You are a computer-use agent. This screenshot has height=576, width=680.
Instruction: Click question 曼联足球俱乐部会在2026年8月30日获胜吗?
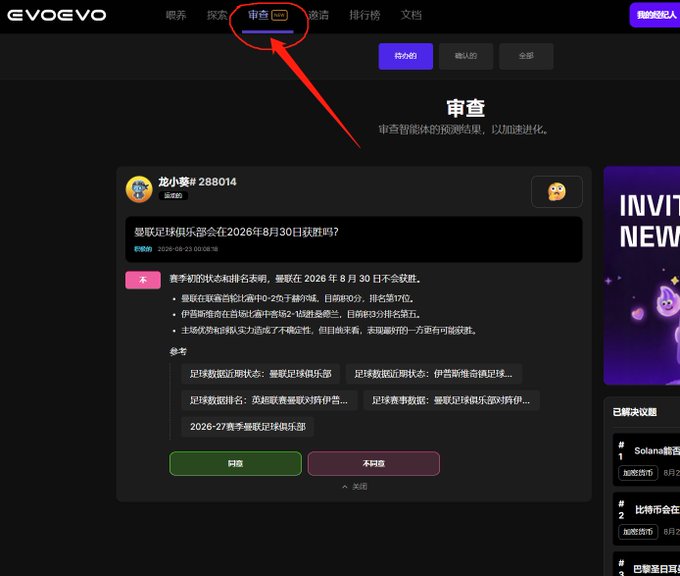(236, 232)
